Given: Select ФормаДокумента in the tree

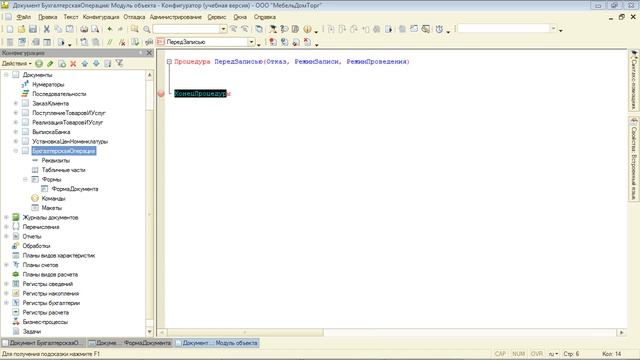Looking at the screenshot, I should (75, 189).
